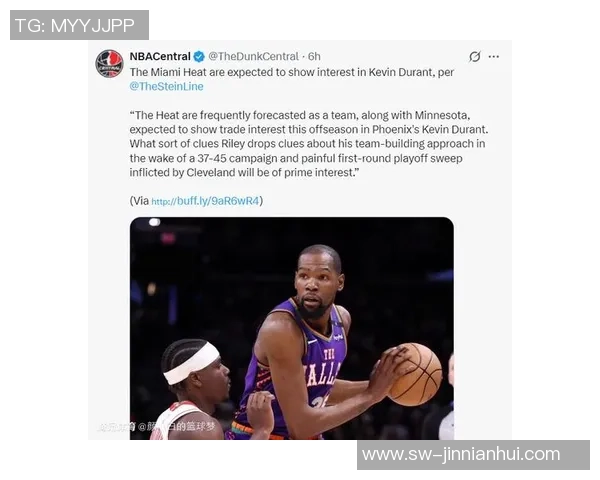Click the basketball in the photo
The width and height of the screenshot is (600, 480).
point(415,374)
